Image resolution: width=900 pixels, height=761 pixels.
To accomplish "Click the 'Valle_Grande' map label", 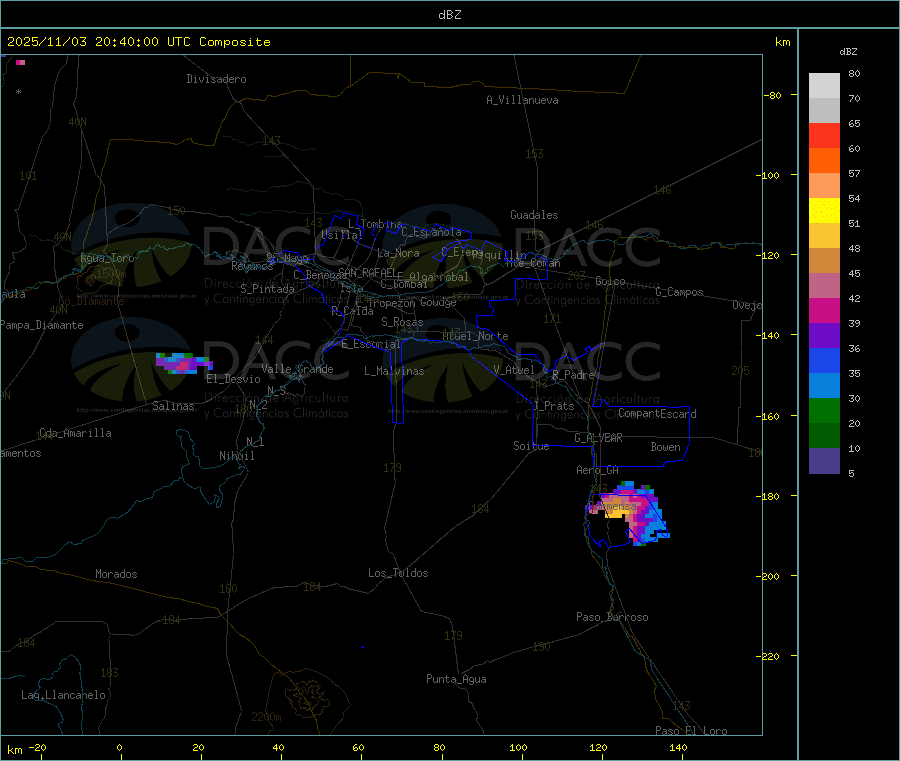I will point(297,369).
